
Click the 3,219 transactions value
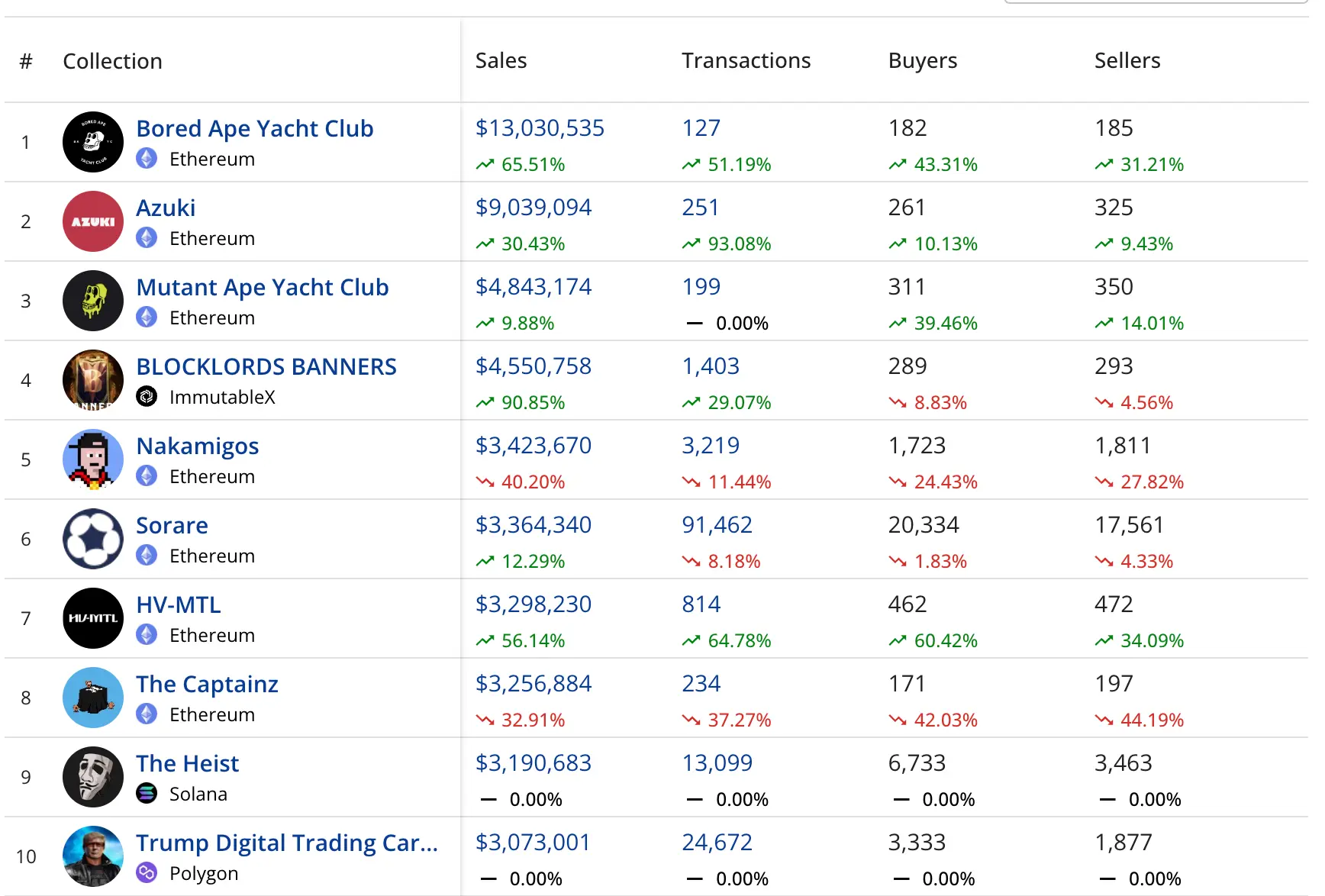[x=711, y=446]
